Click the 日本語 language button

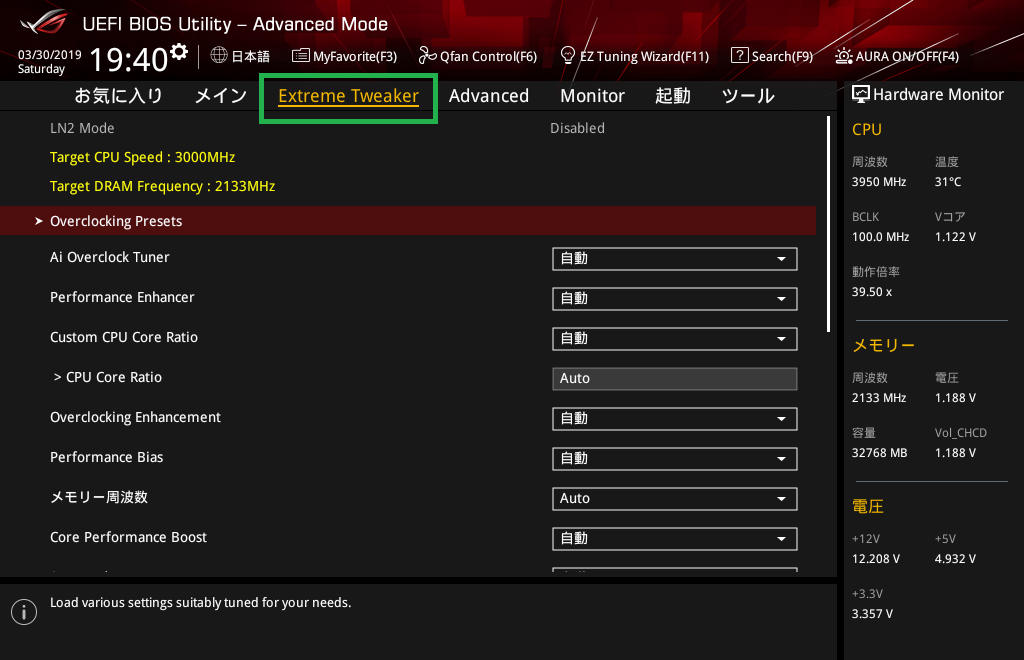pyautogui.click(x=250, y=56)
